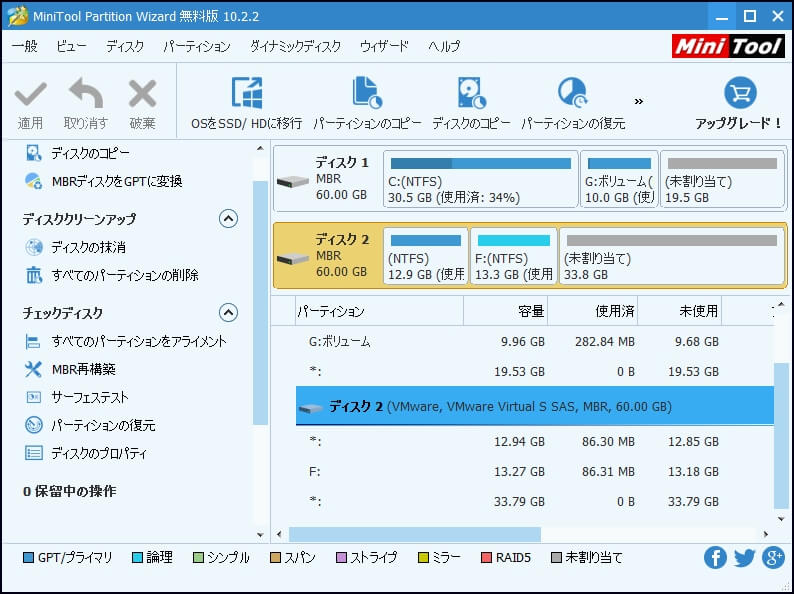Click the Undo (取り消す) arrow icon
The image size is (794, 594).
click(86, 93)
